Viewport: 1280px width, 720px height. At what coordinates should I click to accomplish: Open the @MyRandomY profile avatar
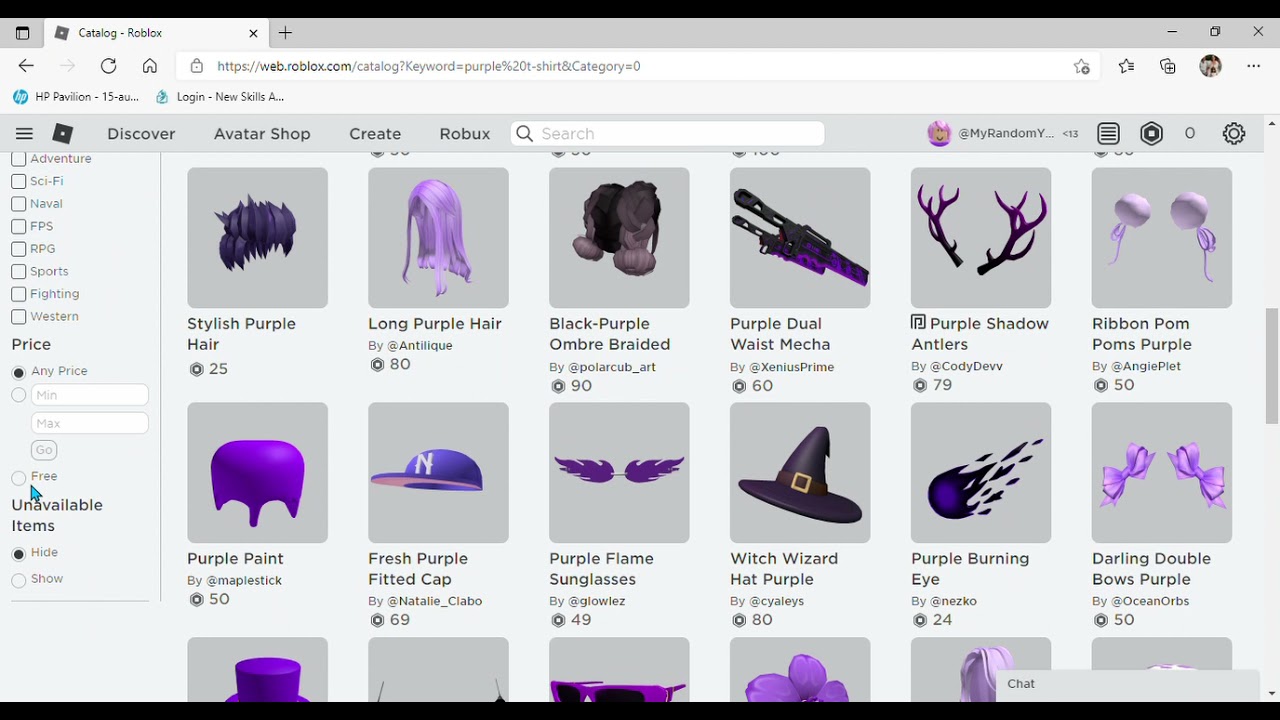tap(939, 134)
